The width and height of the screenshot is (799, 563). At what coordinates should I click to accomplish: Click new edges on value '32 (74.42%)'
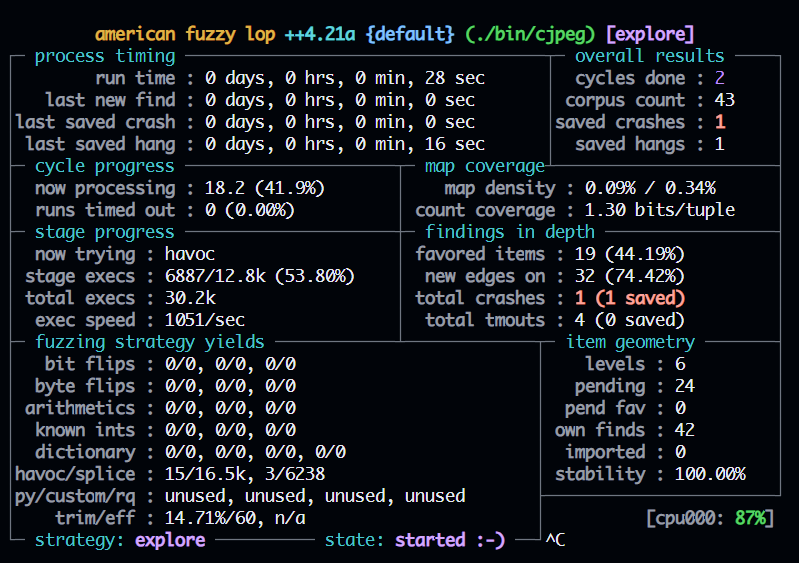point(630,276)
